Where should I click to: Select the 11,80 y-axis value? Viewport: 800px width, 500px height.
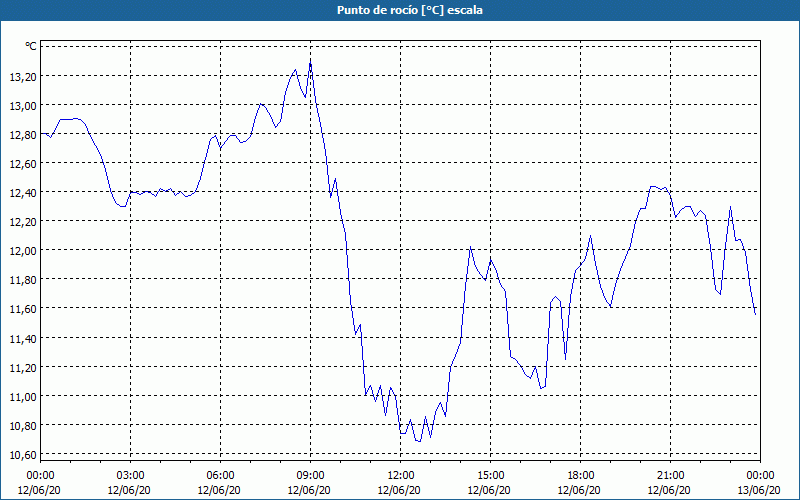coord(23,280)
